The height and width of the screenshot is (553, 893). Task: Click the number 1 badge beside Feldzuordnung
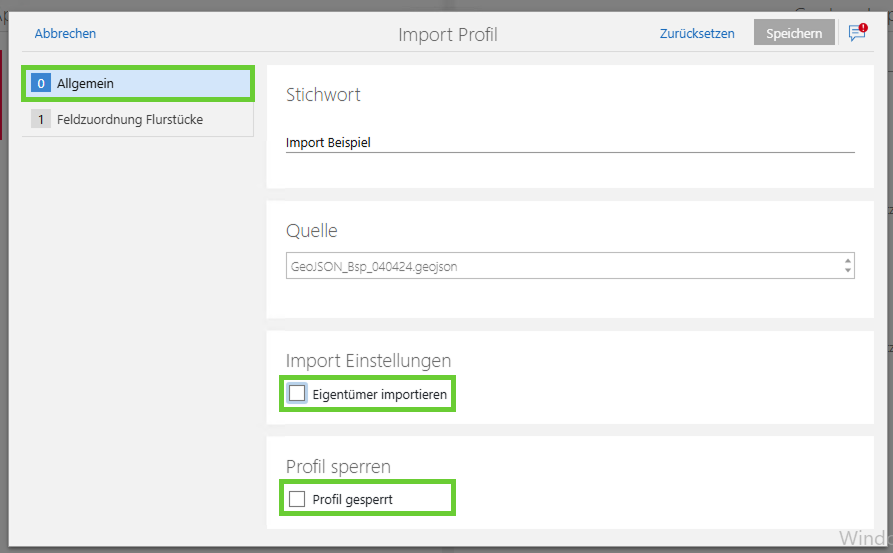pos(40,119)
